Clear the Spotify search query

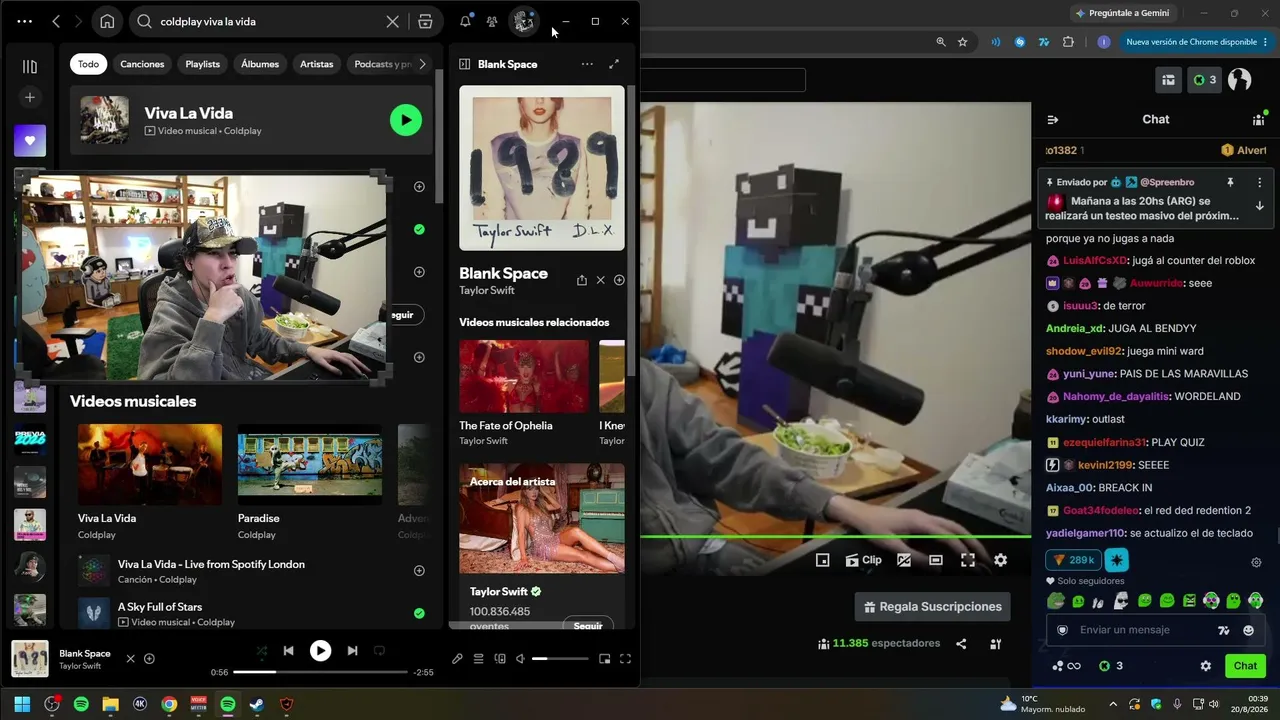(x=393, y=21)
